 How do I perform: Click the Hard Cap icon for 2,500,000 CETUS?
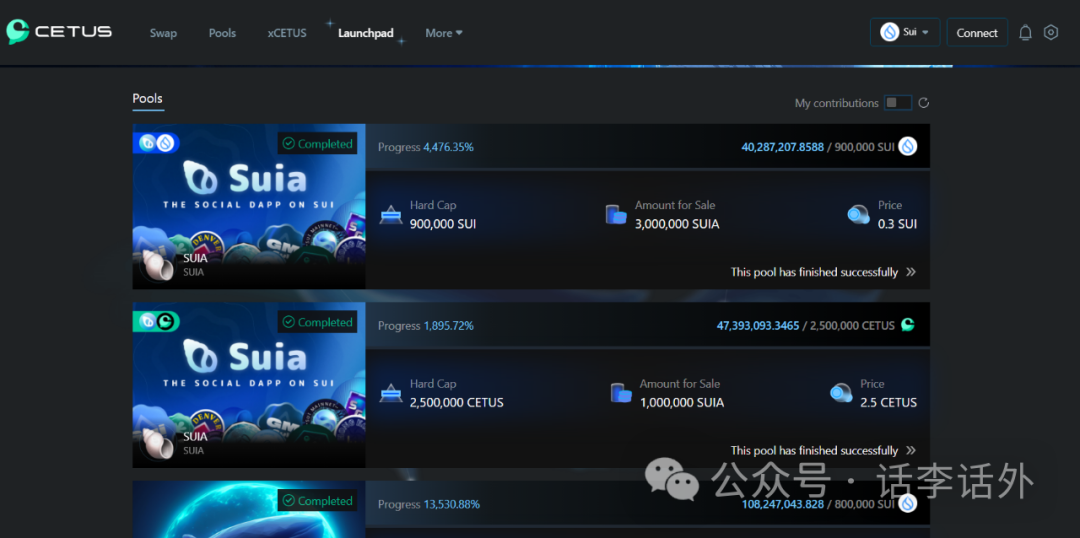click(x=391, y=393)
